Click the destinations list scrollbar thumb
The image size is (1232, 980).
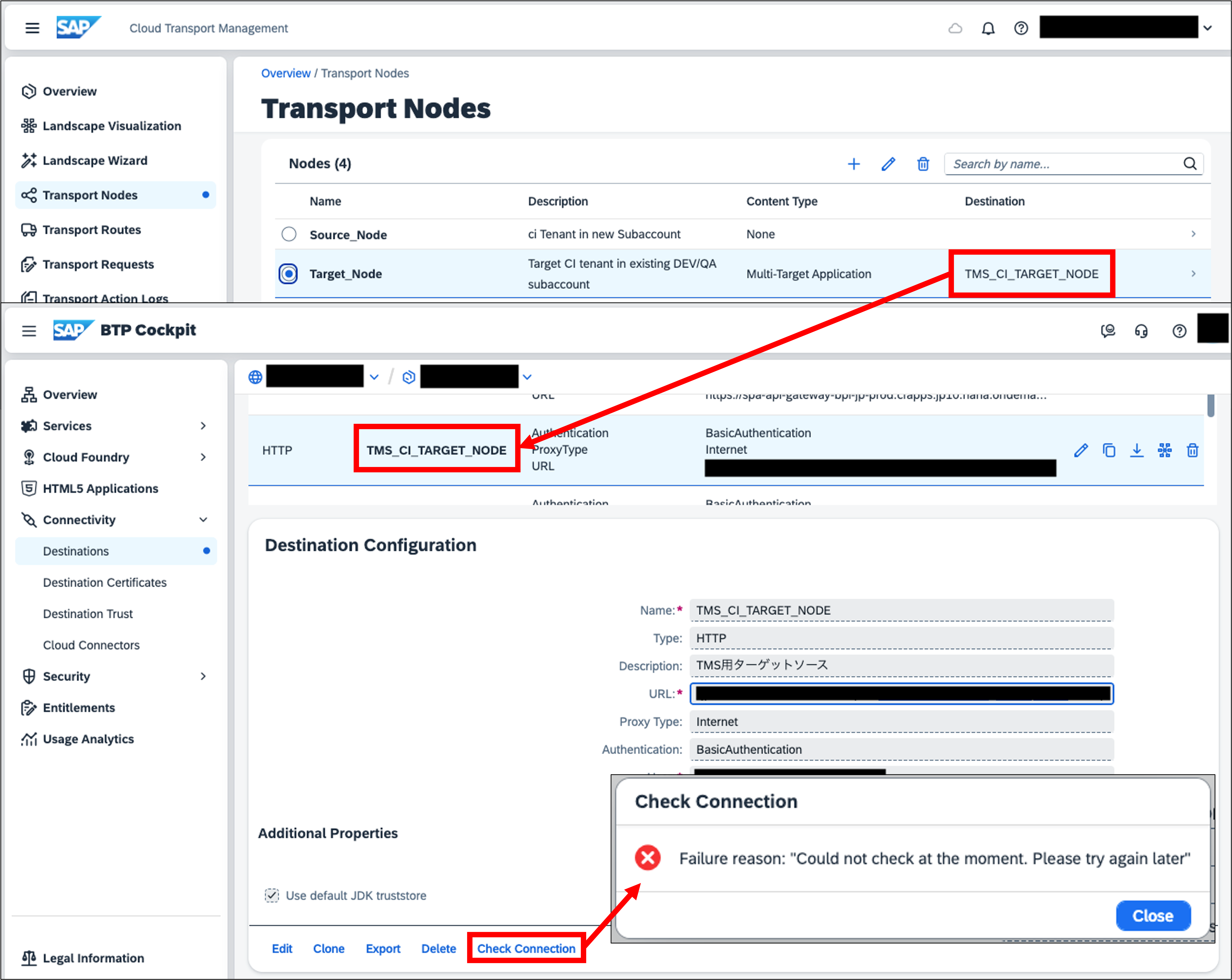(1210, 405)
